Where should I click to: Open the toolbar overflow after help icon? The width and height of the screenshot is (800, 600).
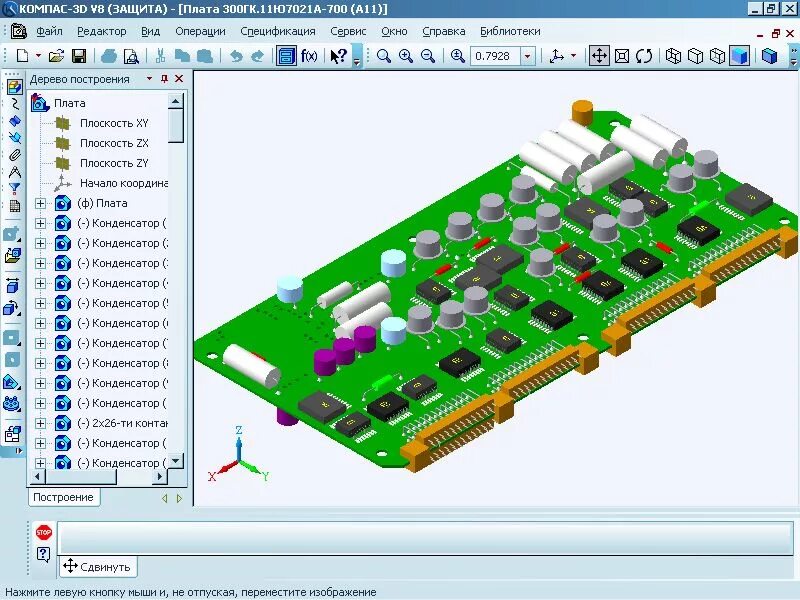click(357, 56)
